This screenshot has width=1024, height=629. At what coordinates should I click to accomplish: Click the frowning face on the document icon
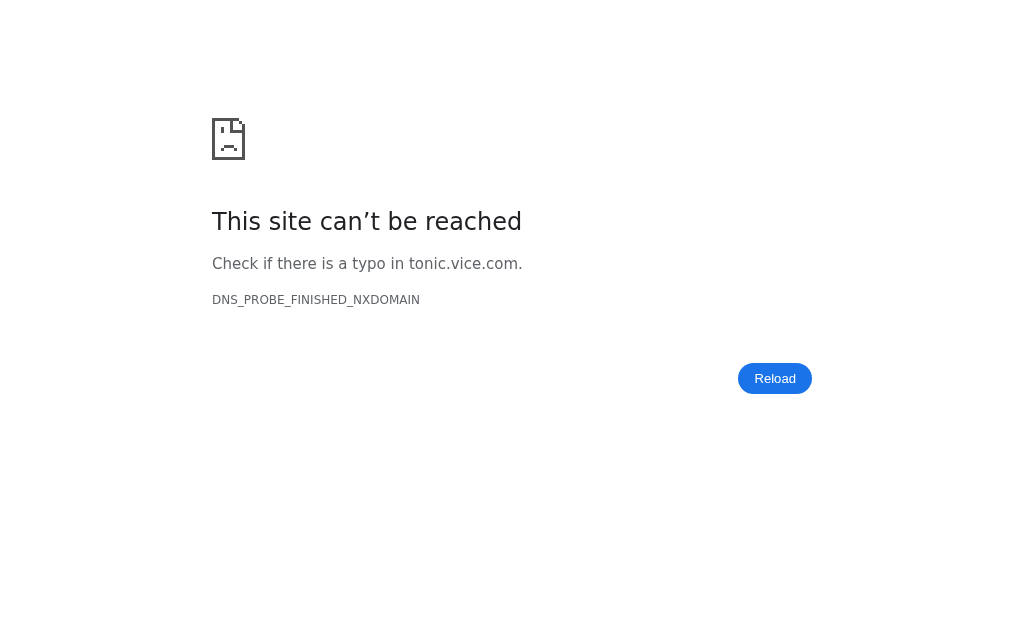point(228,139)
